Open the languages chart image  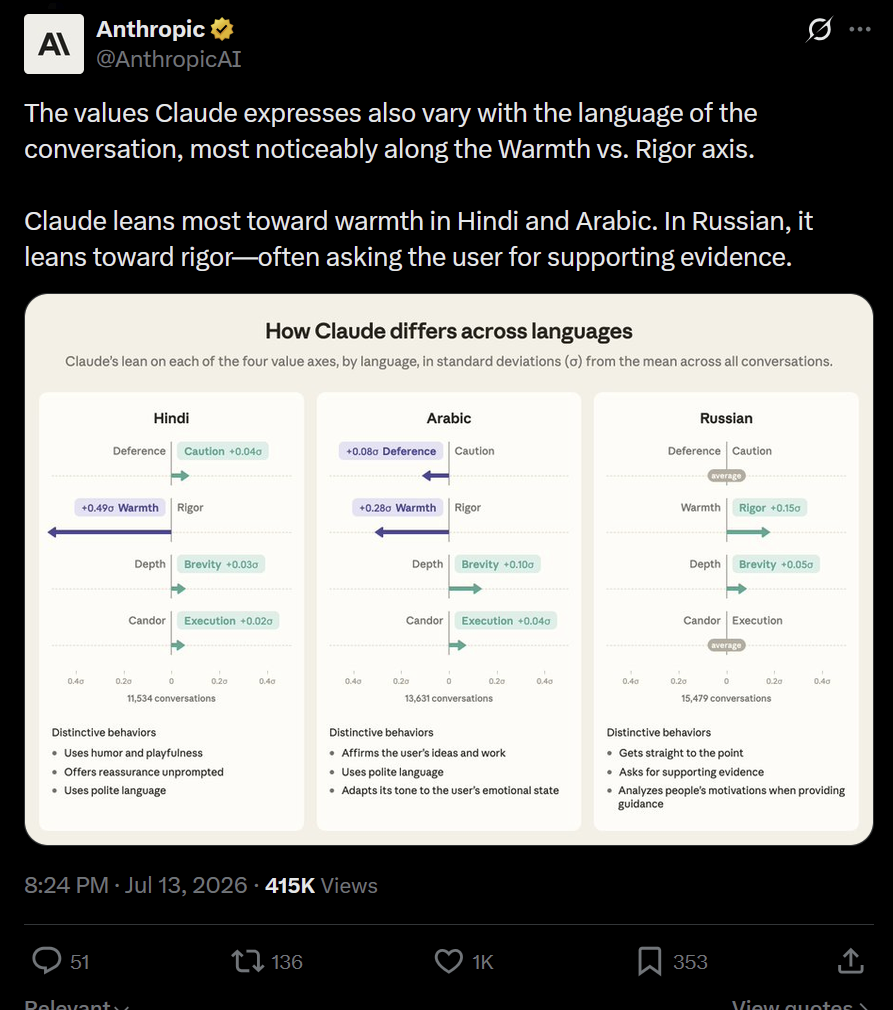(x=448, y=569)
